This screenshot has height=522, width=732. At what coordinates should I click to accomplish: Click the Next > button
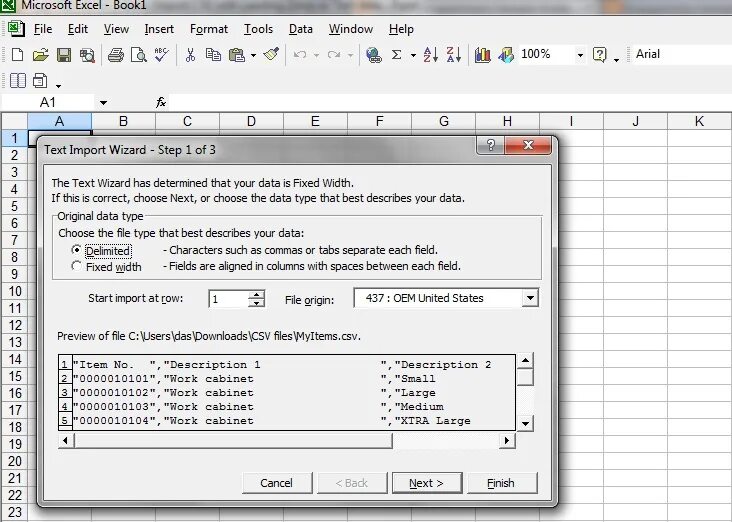pyautogui.click(x=427, y=483)
